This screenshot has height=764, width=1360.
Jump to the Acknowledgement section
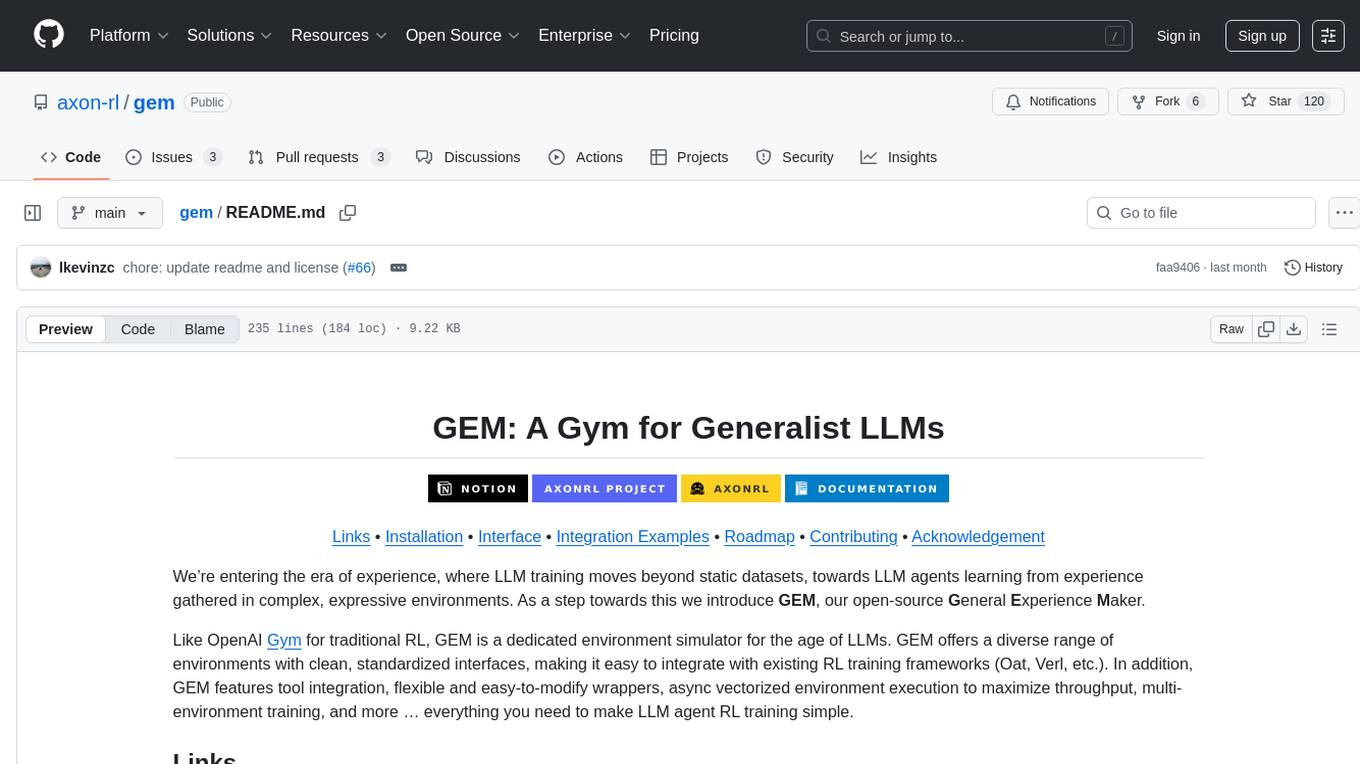[x=978, y=536]
